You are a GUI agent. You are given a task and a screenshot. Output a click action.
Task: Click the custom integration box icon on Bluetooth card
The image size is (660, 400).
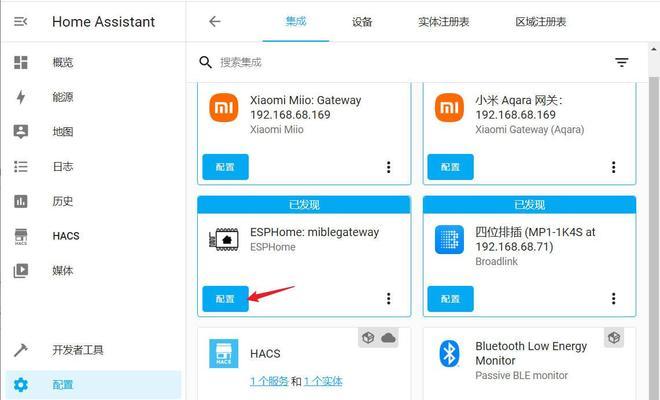click(614, 338)
